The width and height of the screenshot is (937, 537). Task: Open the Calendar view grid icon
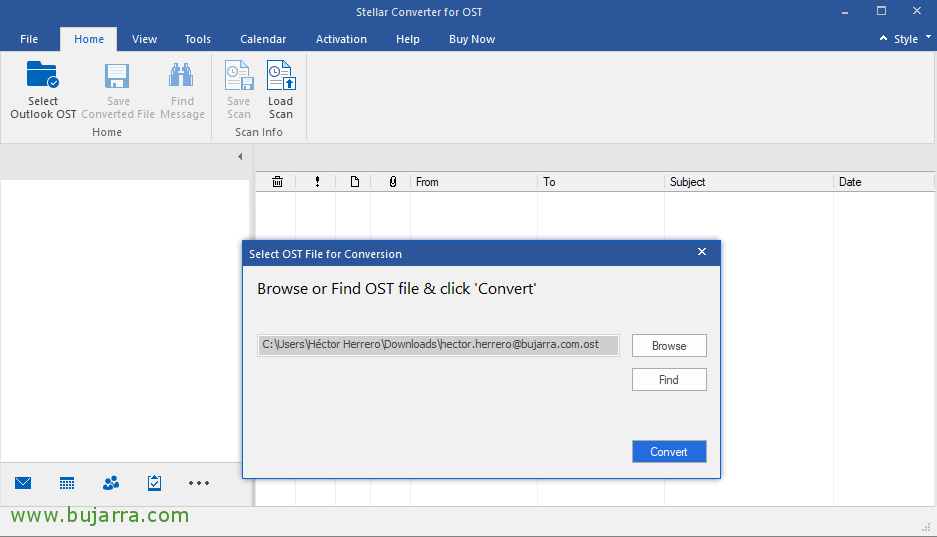(67, 483)
